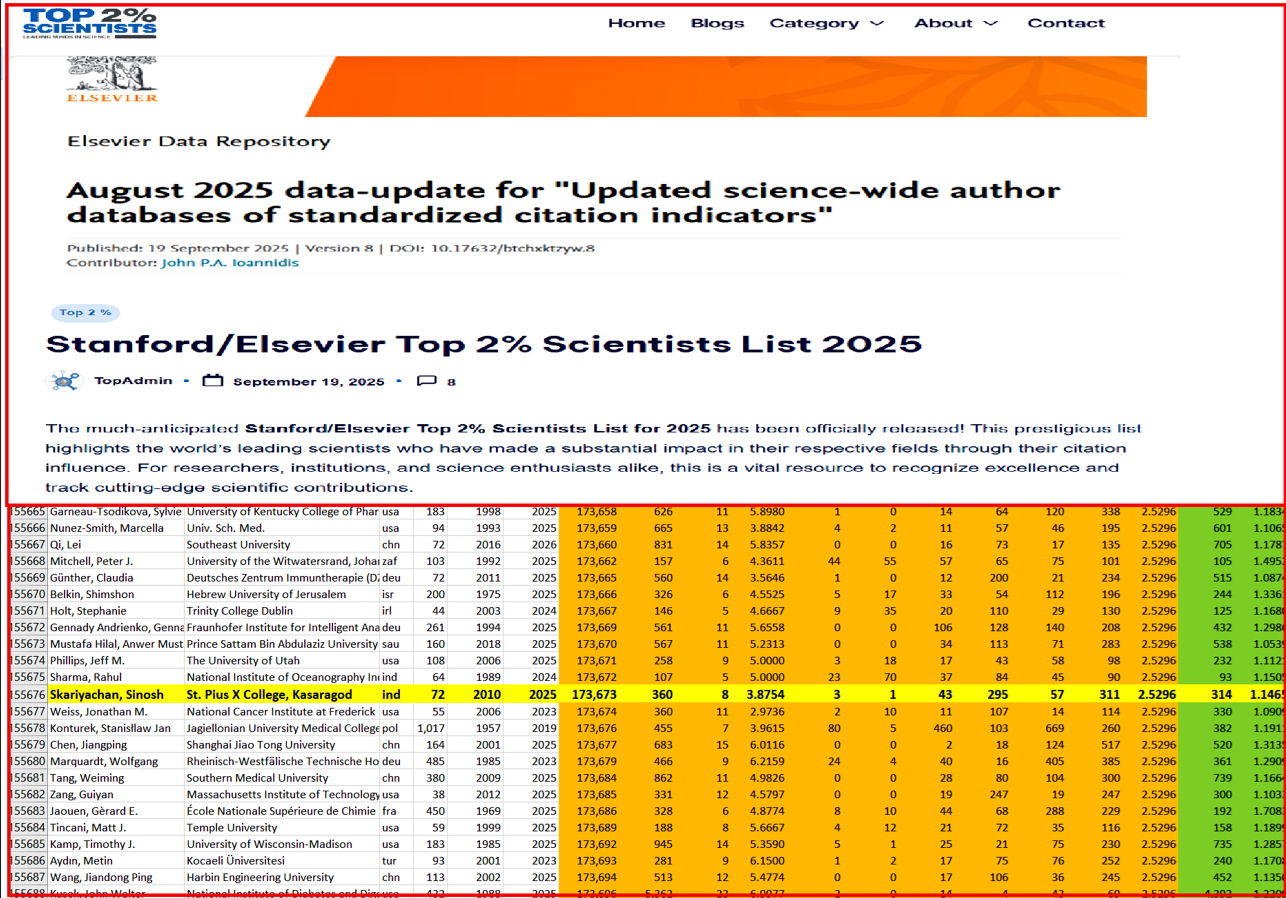The width and height of the screenshot is (1286, 898).
Task: Click the comment bubble icon
Action: click(x=426, y=381)
